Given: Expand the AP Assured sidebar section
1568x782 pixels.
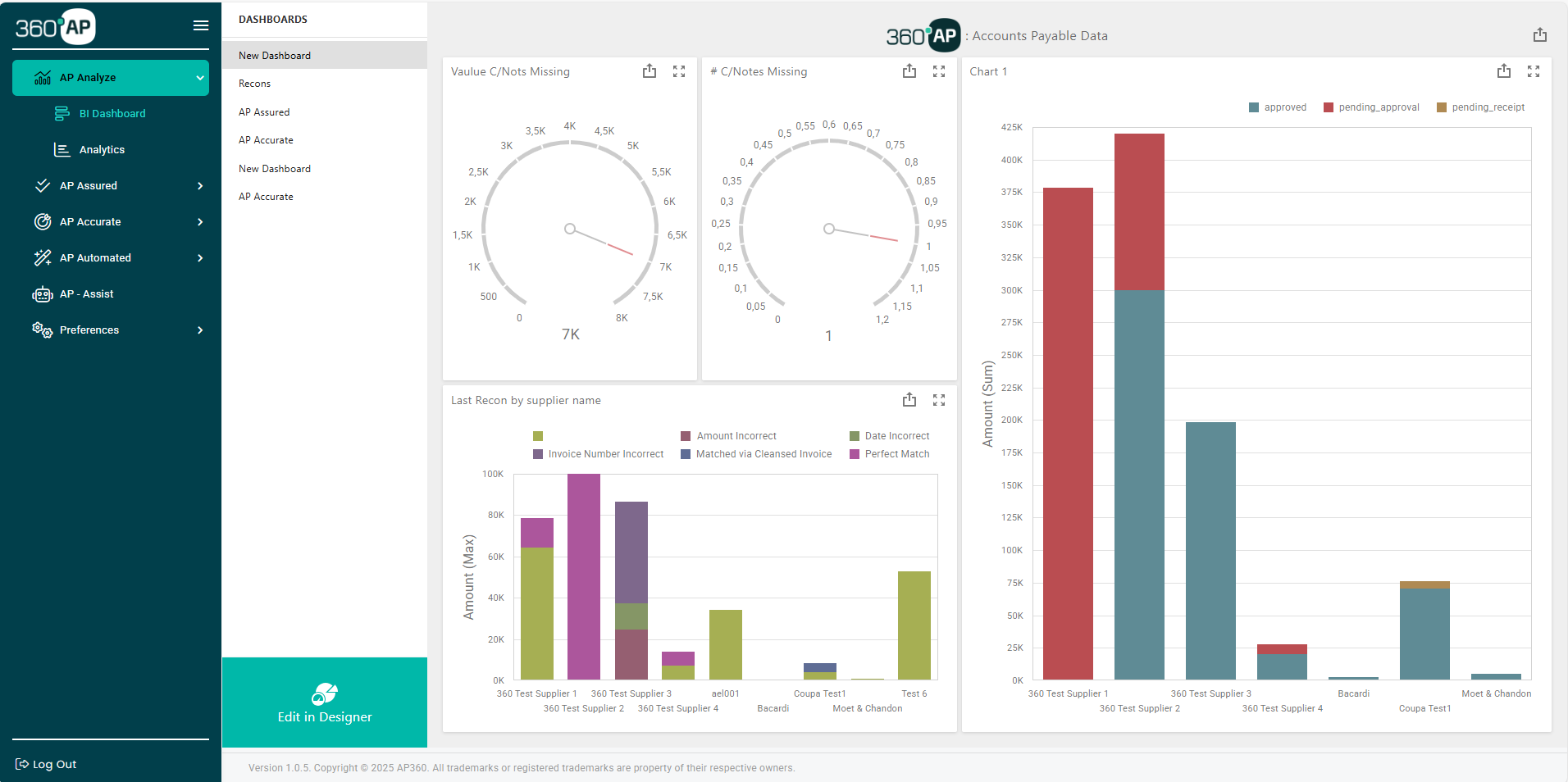Looking at the screenshot, I should point(89,185).
